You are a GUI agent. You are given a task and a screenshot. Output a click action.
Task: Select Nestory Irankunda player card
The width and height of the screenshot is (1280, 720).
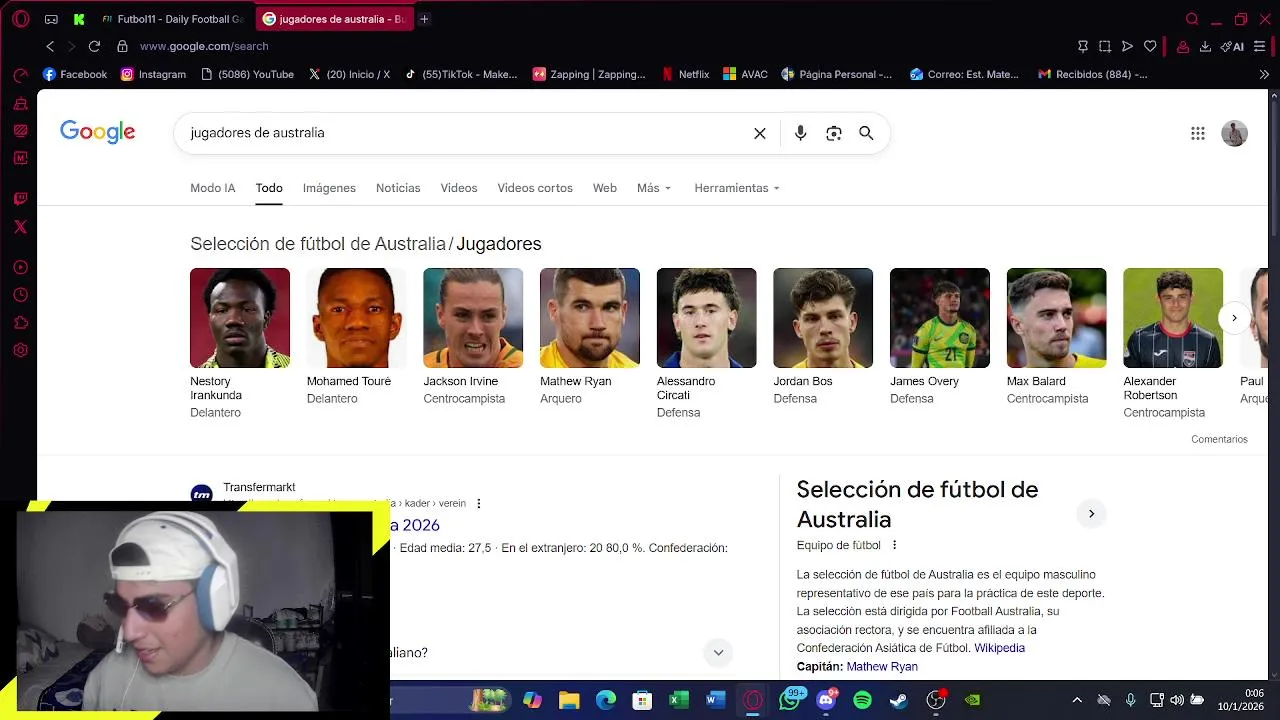[240, 343]
